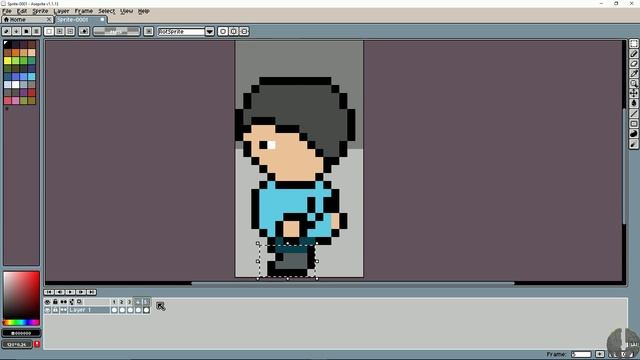The height and width of the screenshot is (360, 640).
Task: Open the Frame menu
Action: [84, 11]
